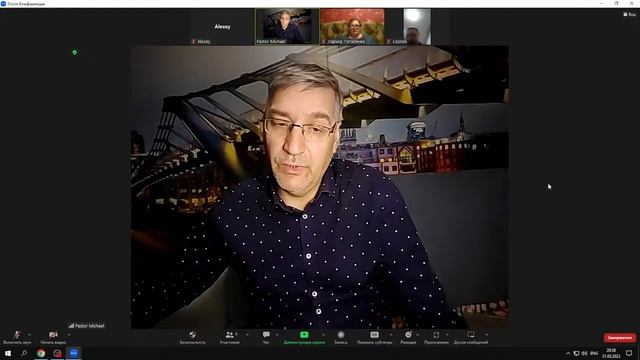Select Лариса participant thumbnail with red background

[352, 27]
